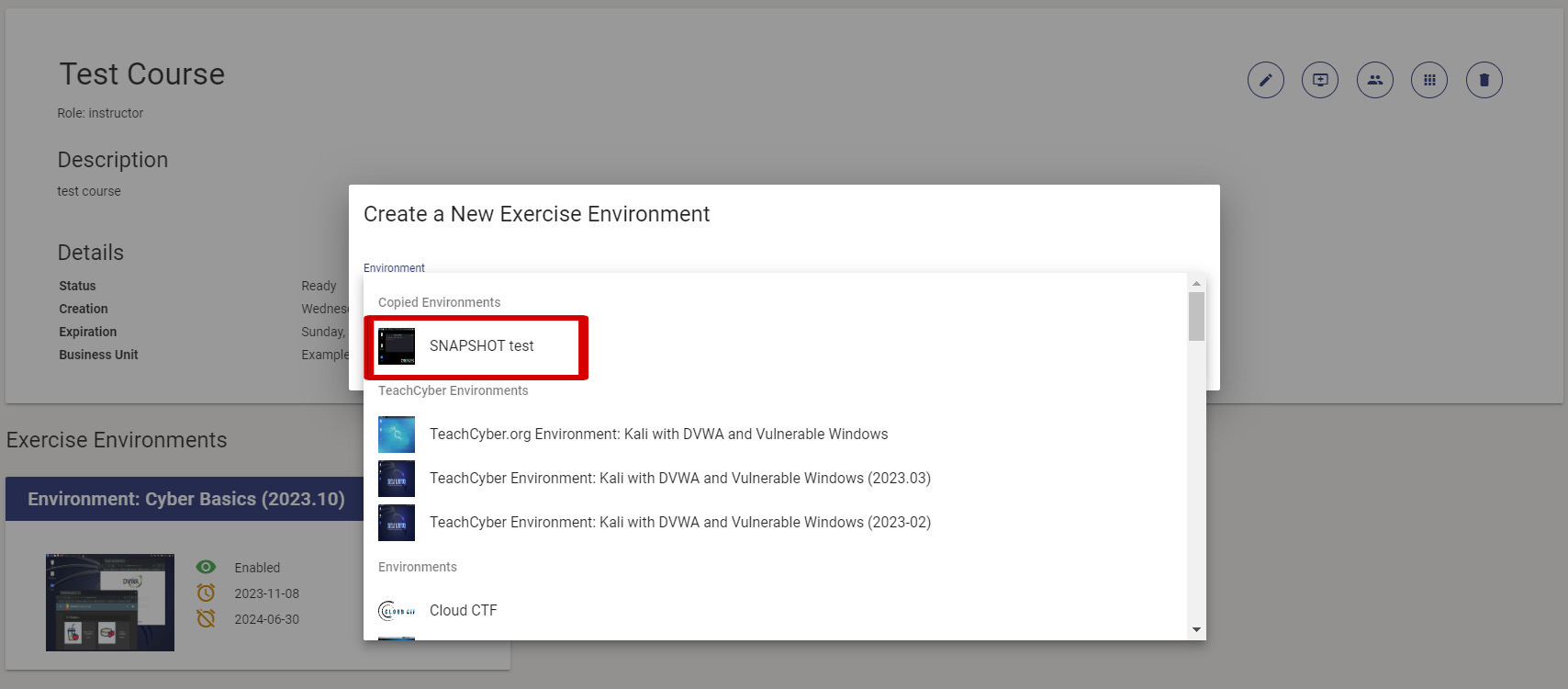Viewport: 1568px width, 689px height.
Task: Click the 'Copied Environments' group header
Action: 439,302
